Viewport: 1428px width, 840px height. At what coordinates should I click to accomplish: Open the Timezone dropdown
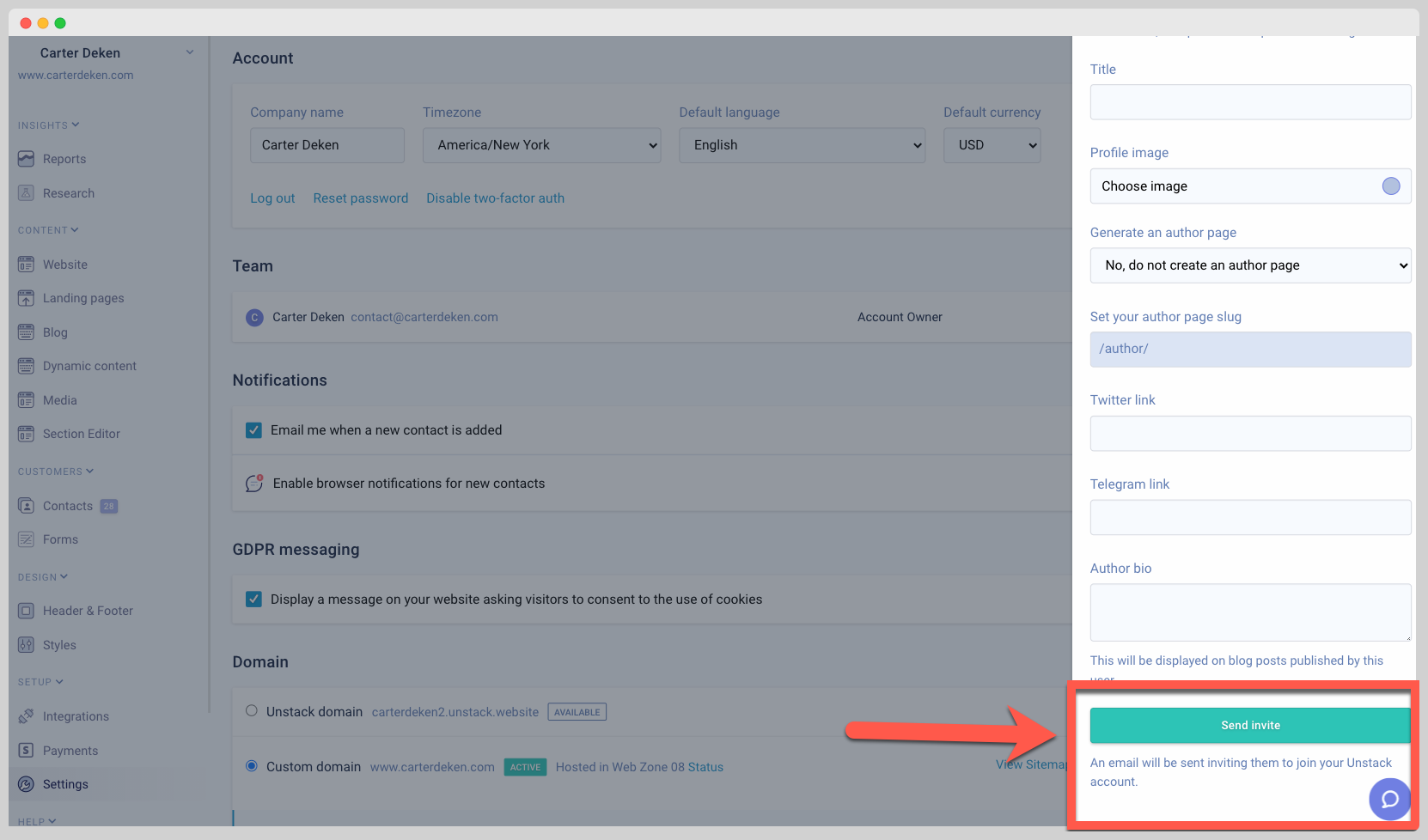pyautogui.click(x=541, y=145)
